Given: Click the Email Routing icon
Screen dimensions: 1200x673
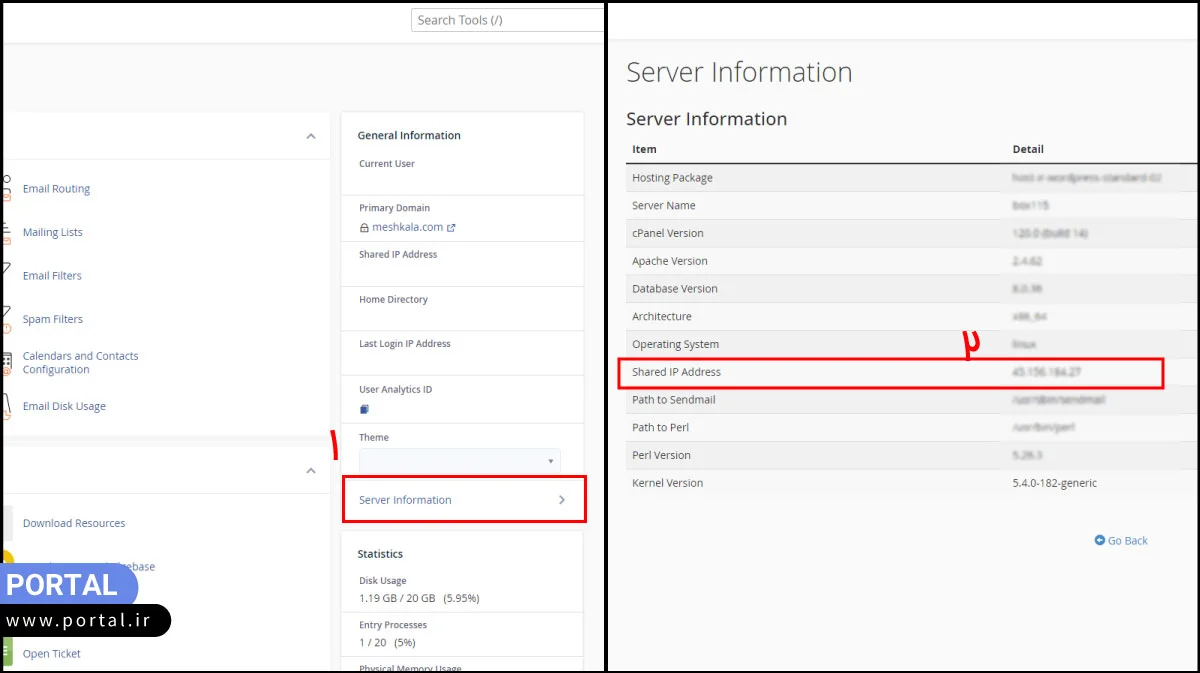Looking at the screenshot, I should [6, 189].
